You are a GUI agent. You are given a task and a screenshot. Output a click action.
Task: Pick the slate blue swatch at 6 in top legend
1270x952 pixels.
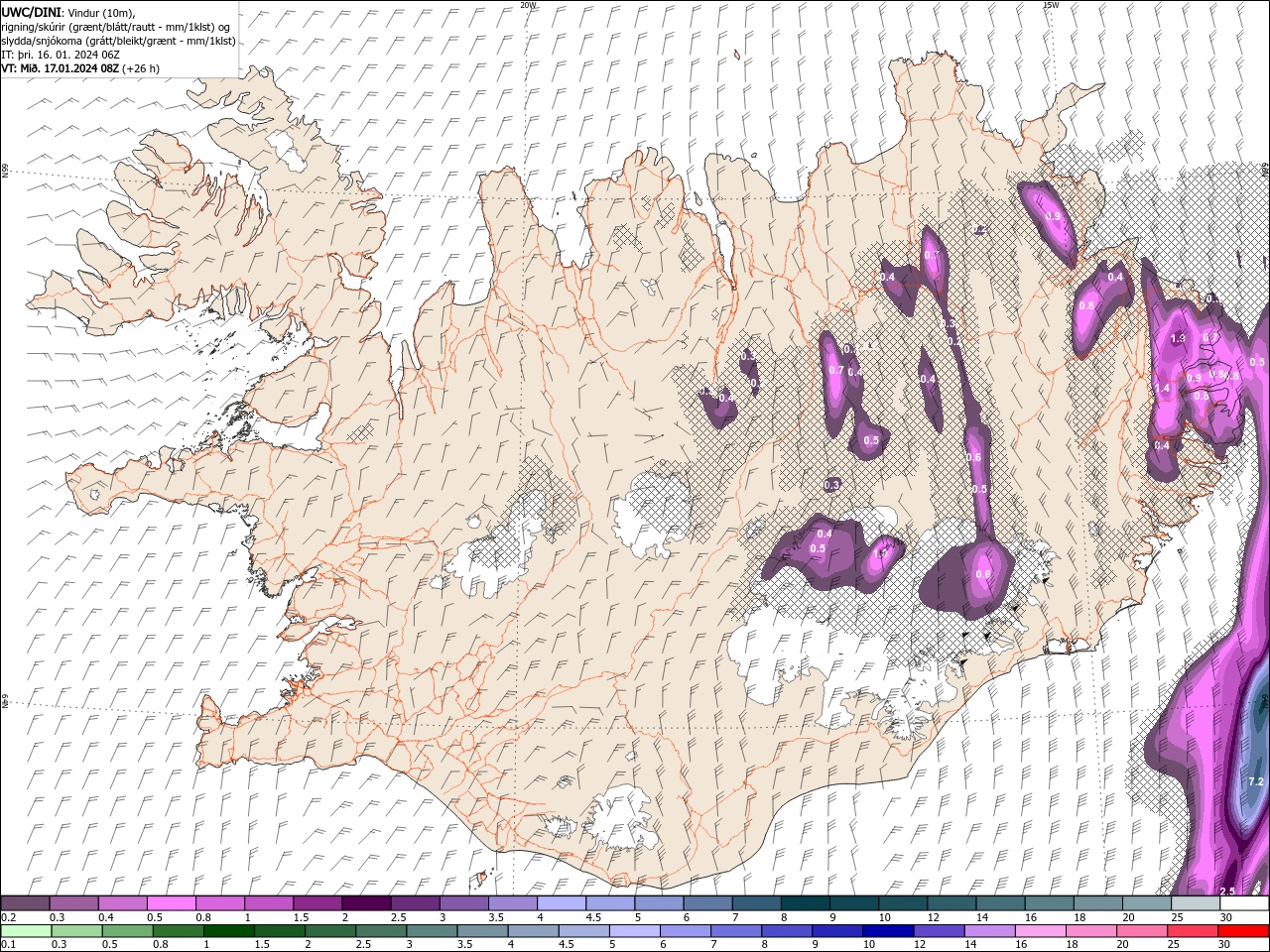coord(707,903)
